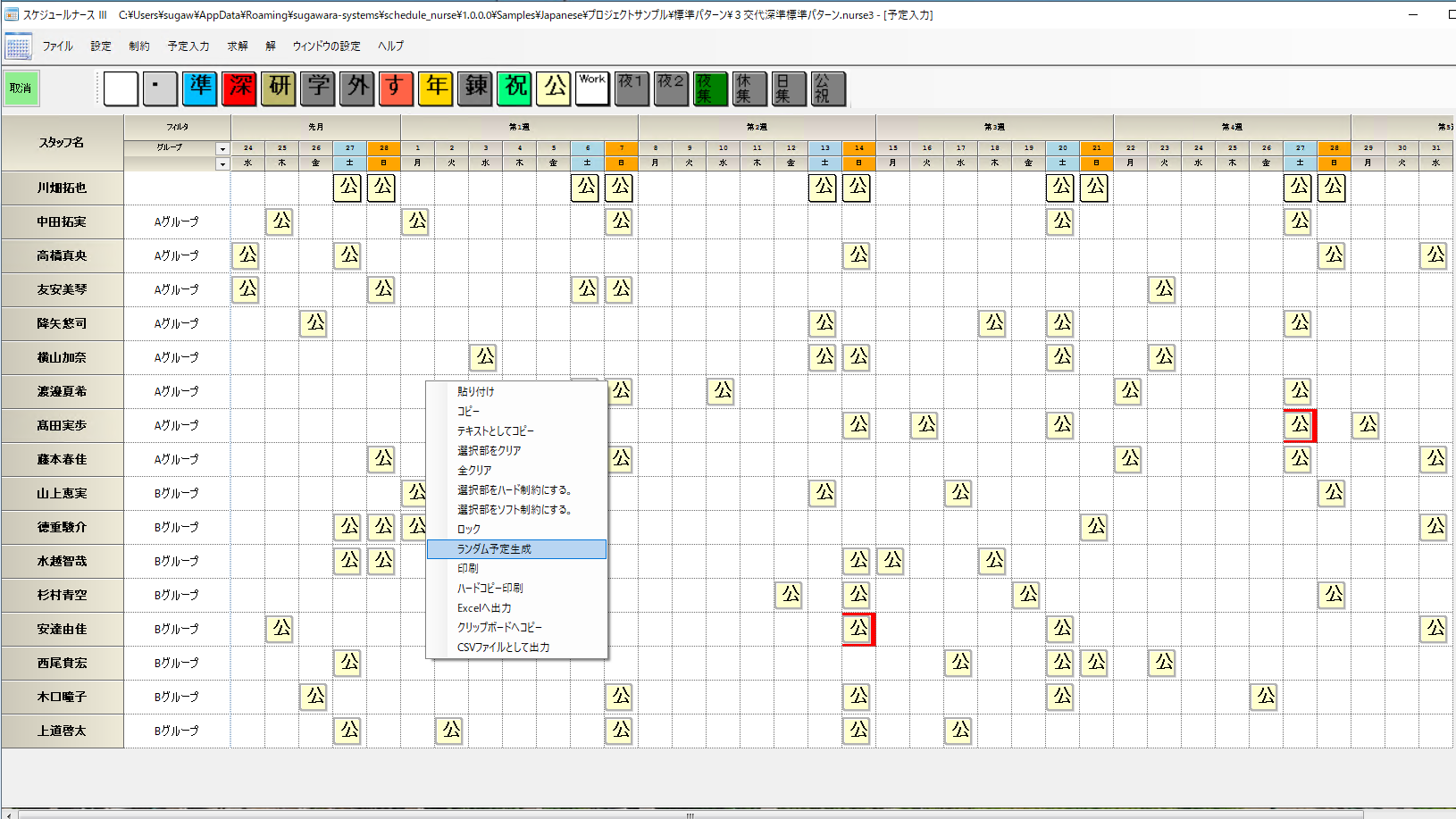Image resolution: width=1456 pixels, height=819 pixels.
Task: Select ハードコピー印刷 from the context menu
Action: click(x=517, y=588)
